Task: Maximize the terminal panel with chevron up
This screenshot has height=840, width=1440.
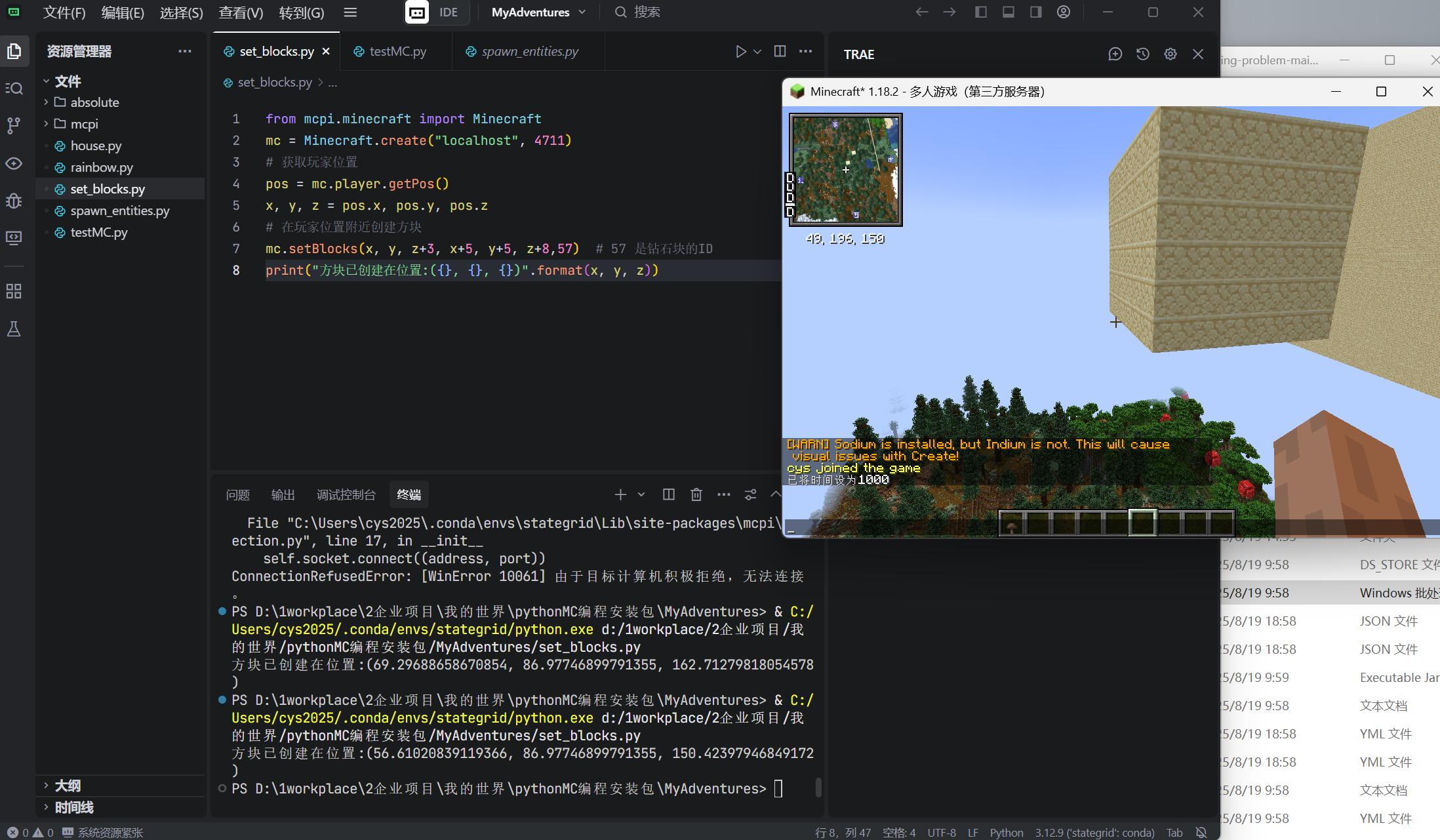Action: (776, 494)
